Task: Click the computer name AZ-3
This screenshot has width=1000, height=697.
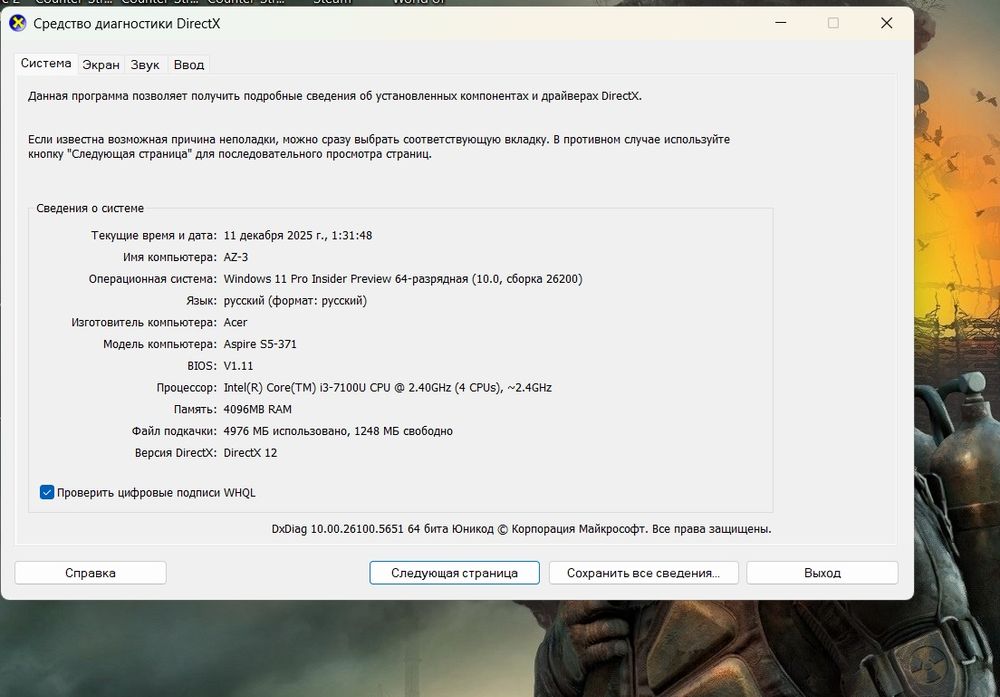Action: point(236,257)
